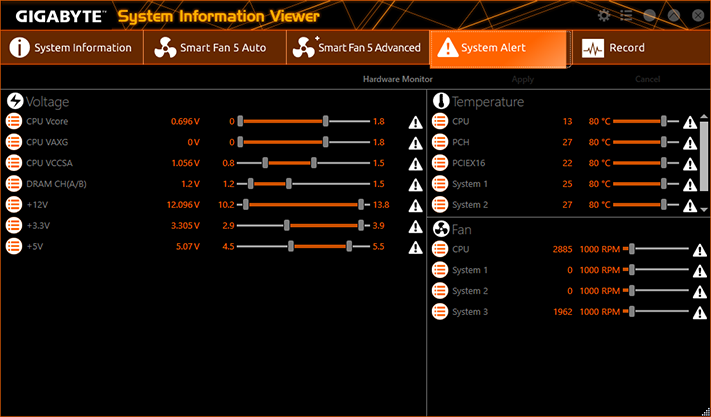Click the Apply button
This screenshot has height=417, width=711.
point(523,79)
